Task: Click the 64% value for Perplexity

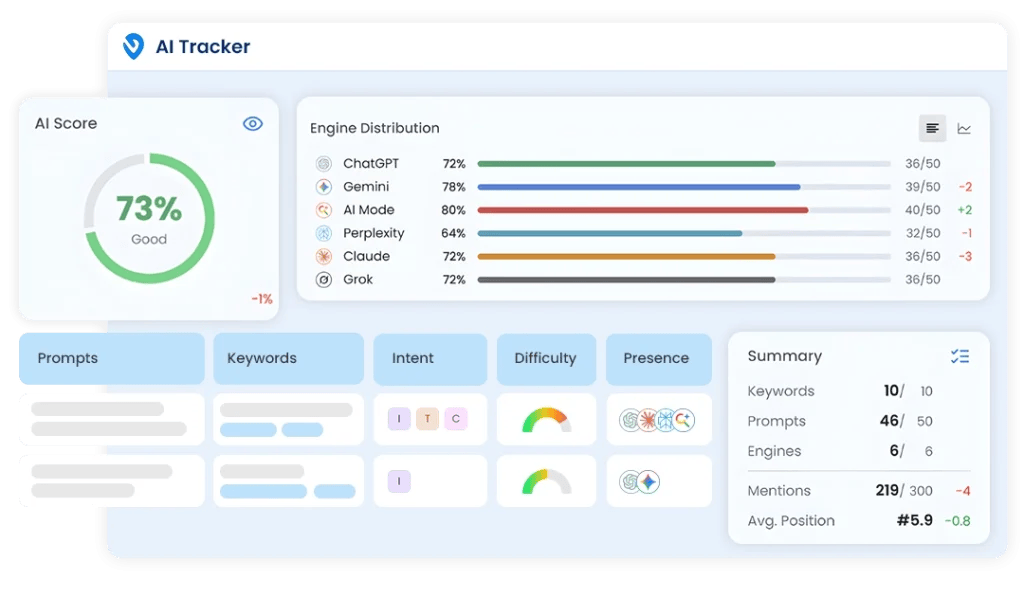Action: point(453,233)
